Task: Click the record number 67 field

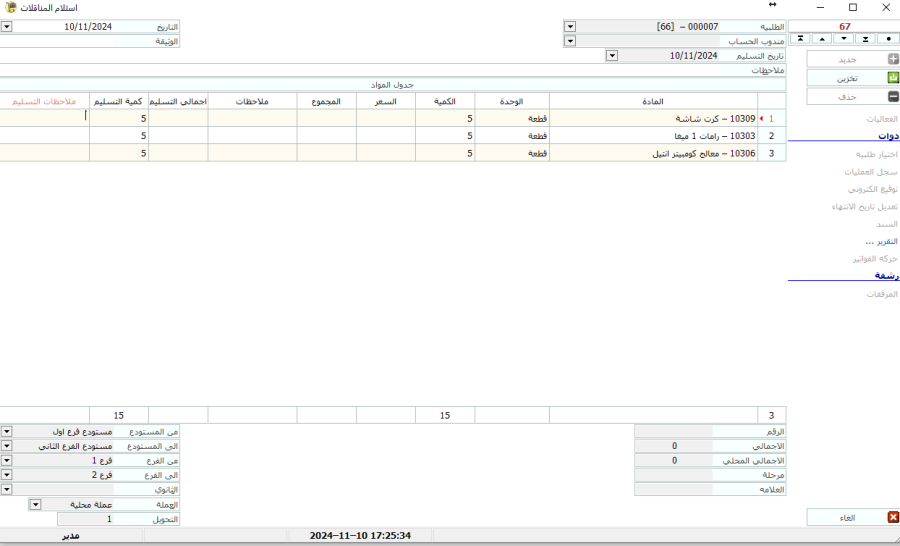Action: [844, 26]
